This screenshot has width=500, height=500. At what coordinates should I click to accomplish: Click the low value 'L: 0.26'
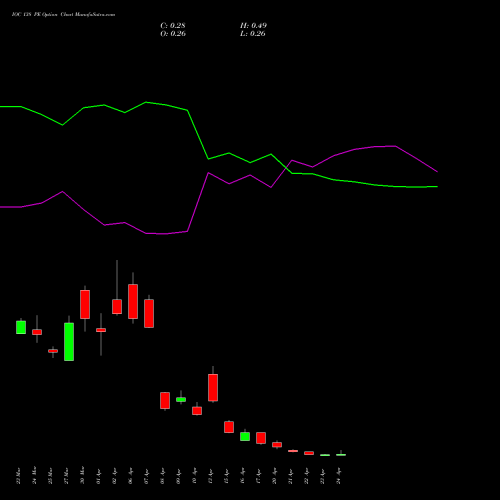pyautogui.click(x=253, y=34)
